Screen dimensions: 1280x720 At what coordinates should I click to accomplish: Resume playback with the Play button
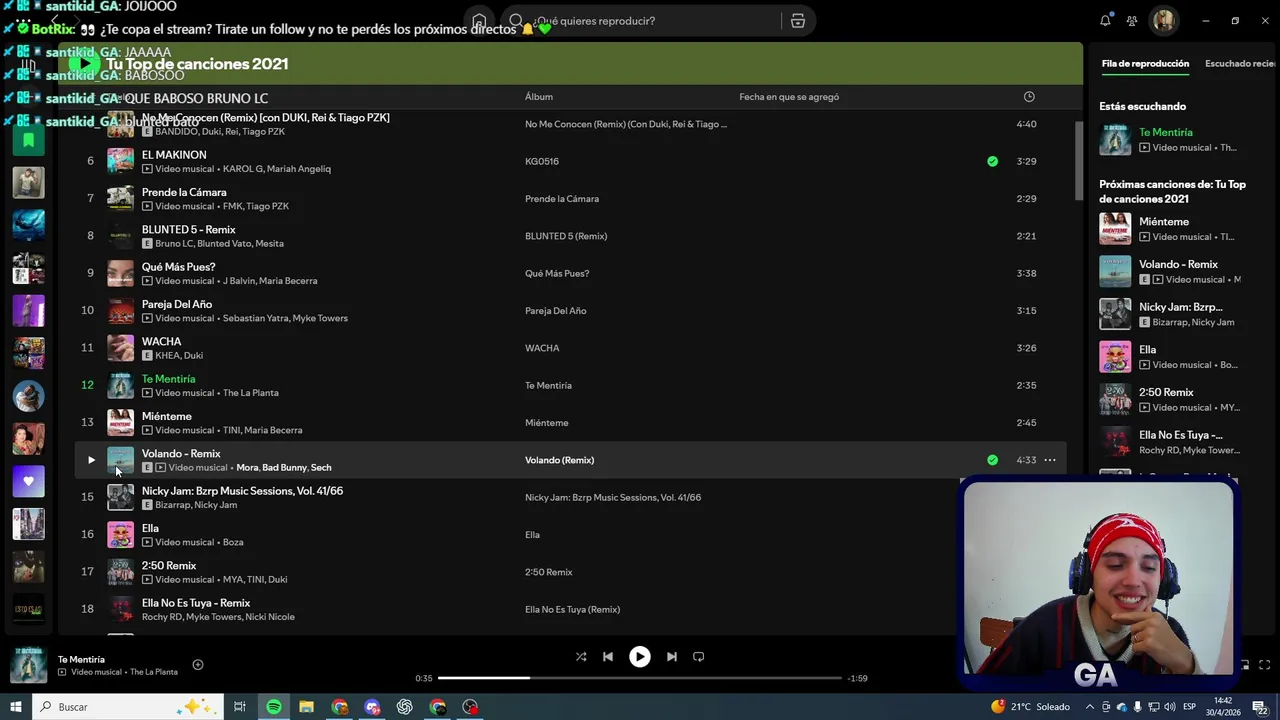[x=640, y=657]
